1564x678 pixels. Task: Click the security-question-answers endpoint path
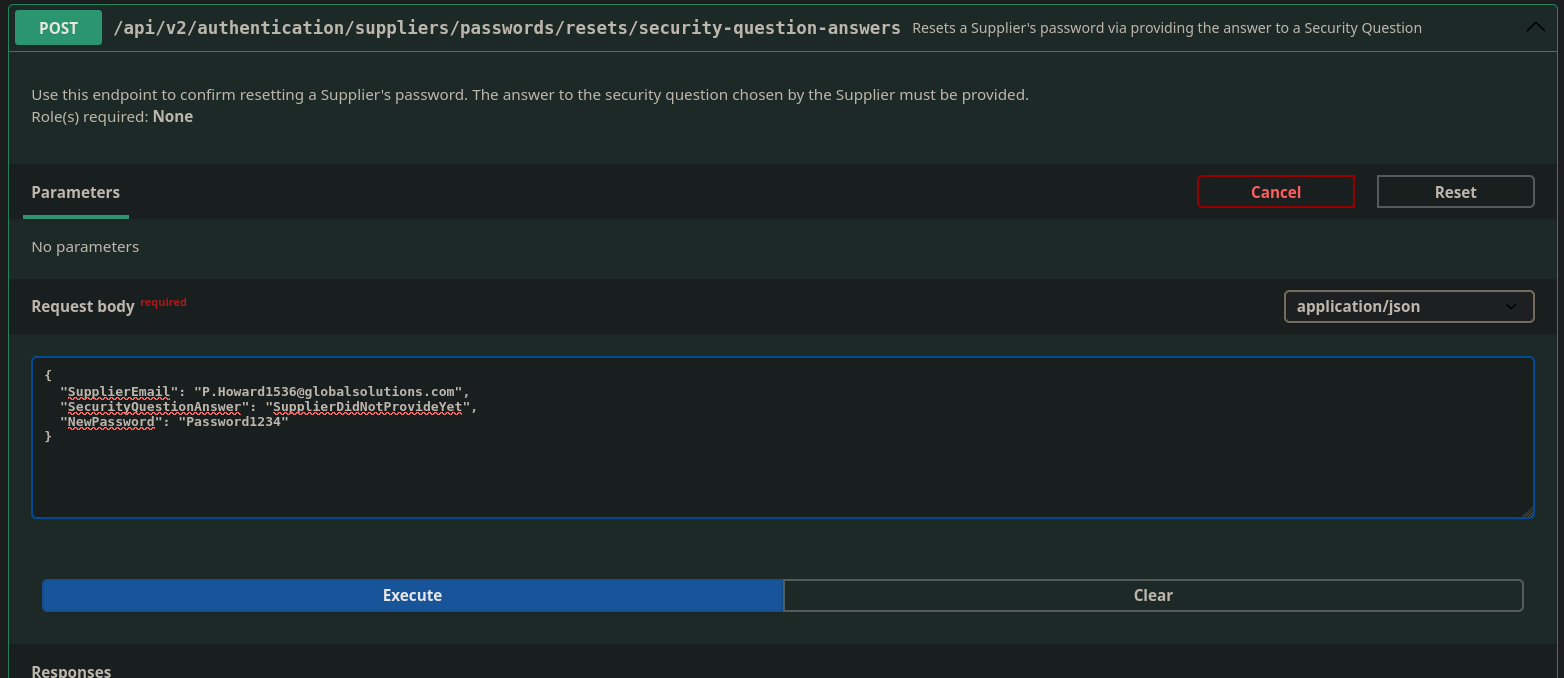[507, 28]
